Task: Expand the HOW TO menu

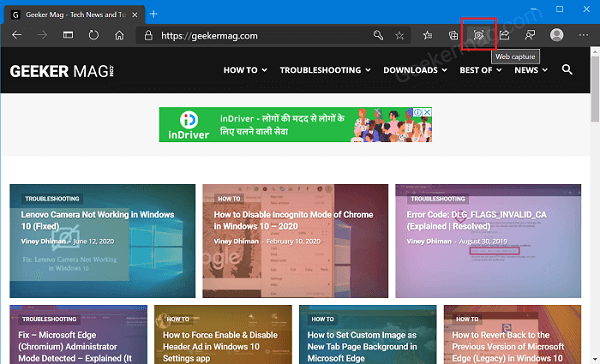Action: click(x=245, y=70)
